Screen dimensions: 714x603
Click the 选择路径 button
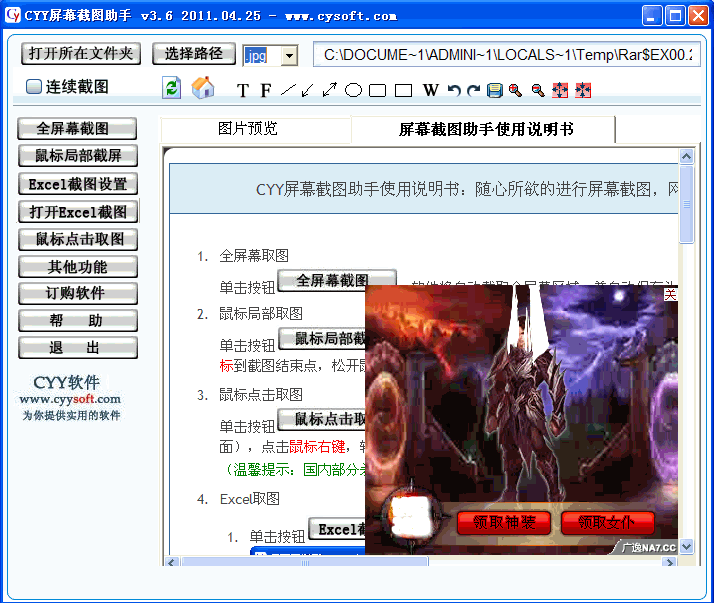click(194, 54)
